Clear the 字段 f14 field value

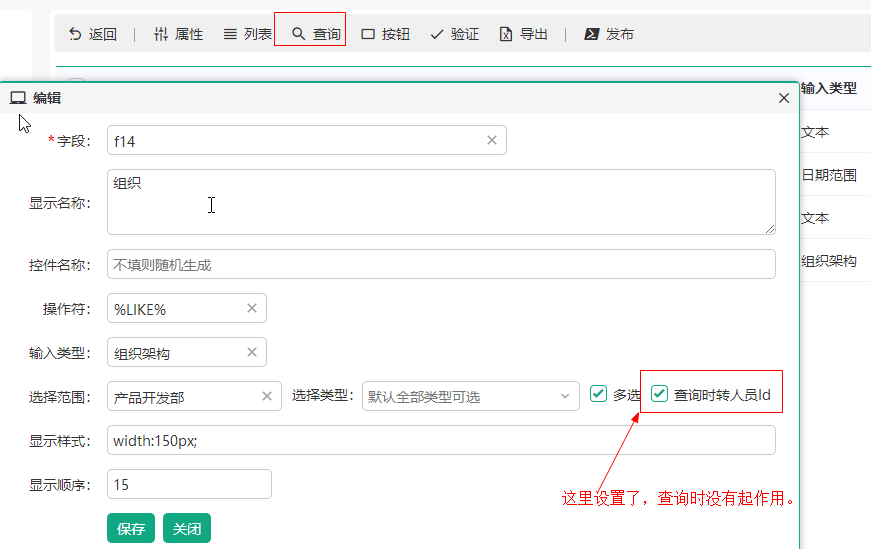(492, 141)
